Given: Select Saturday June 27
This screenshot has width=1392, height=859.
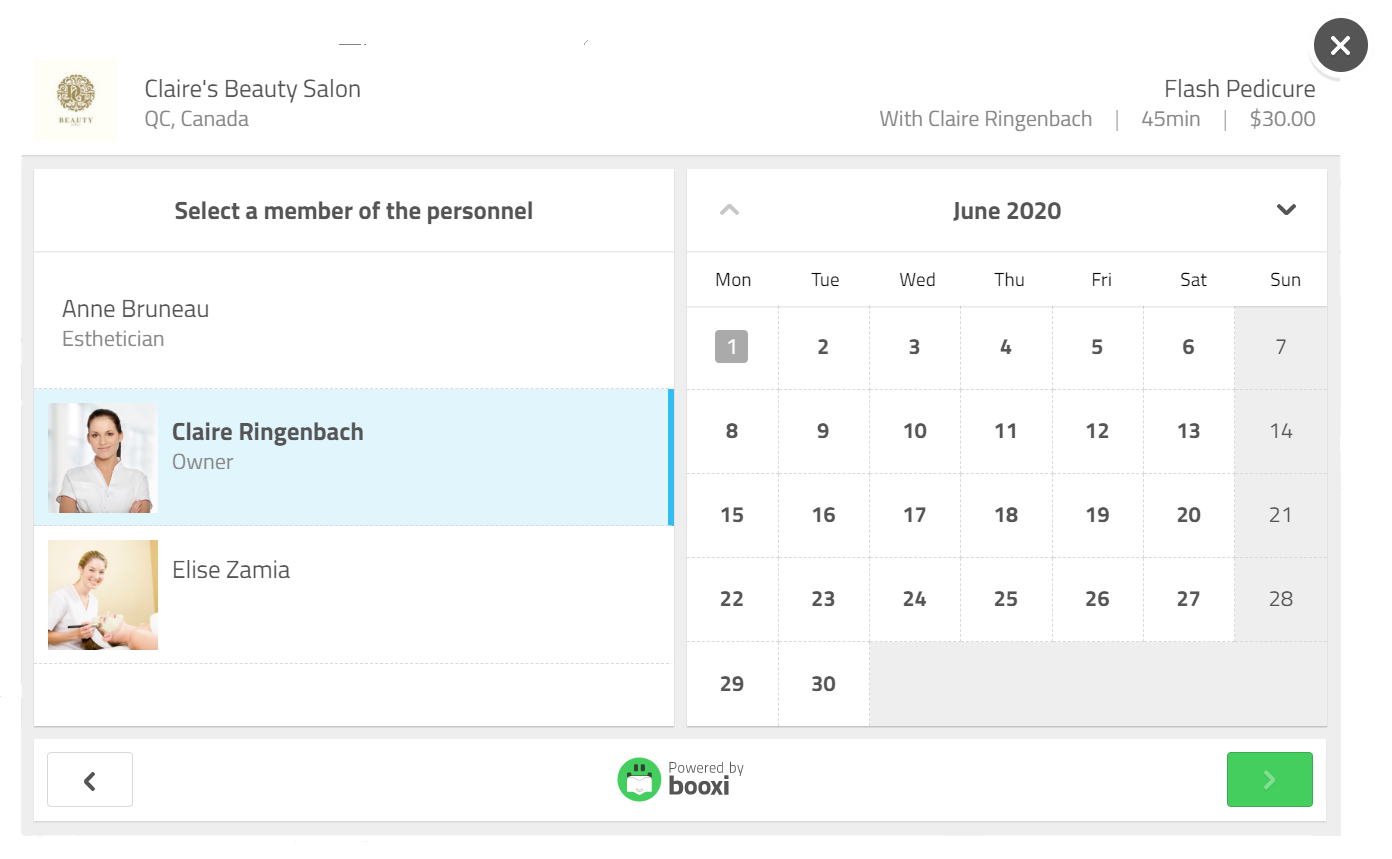Looking at the screenshot, I should (x=1188, y=599).
